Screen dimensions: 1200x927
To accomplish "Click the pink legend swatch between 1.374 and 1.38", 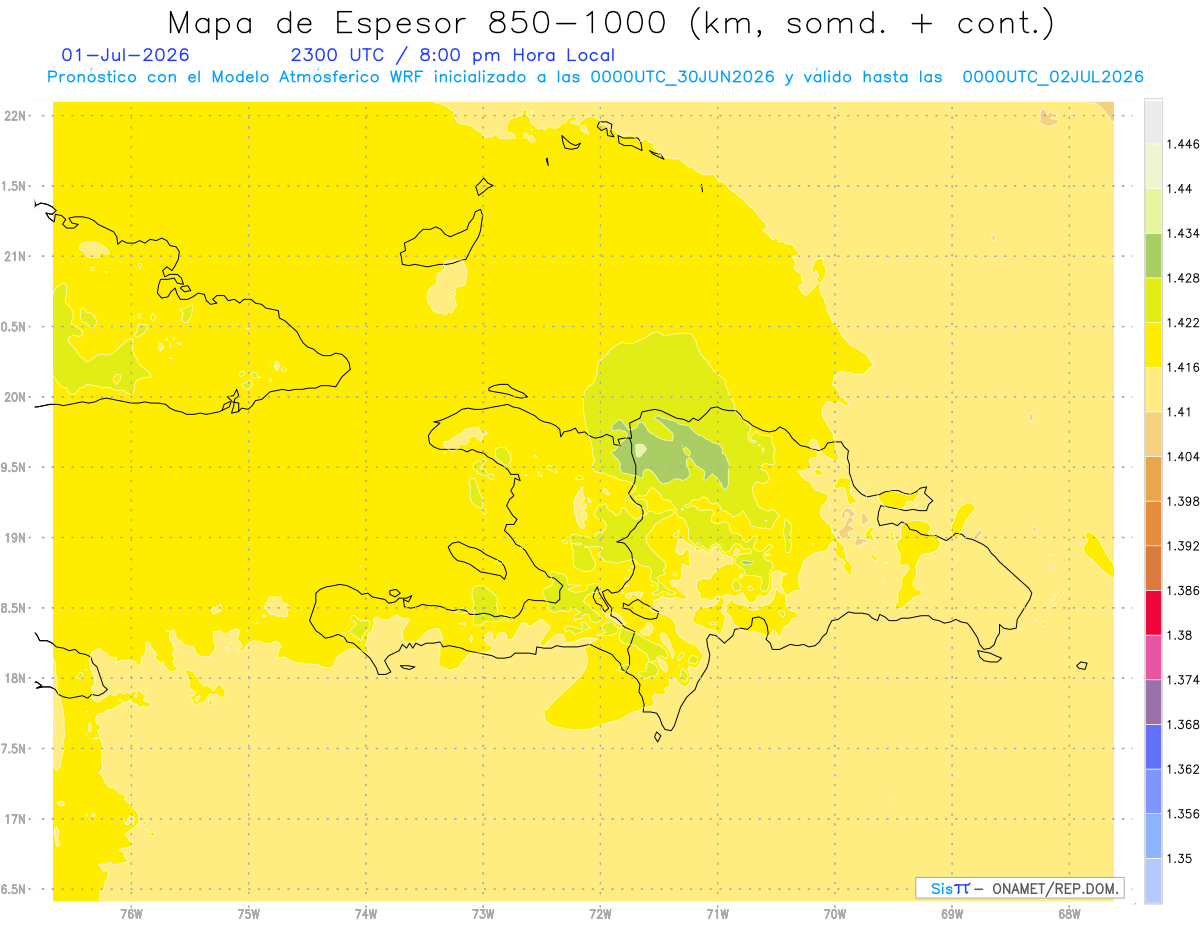I will tap(1153, 657).
